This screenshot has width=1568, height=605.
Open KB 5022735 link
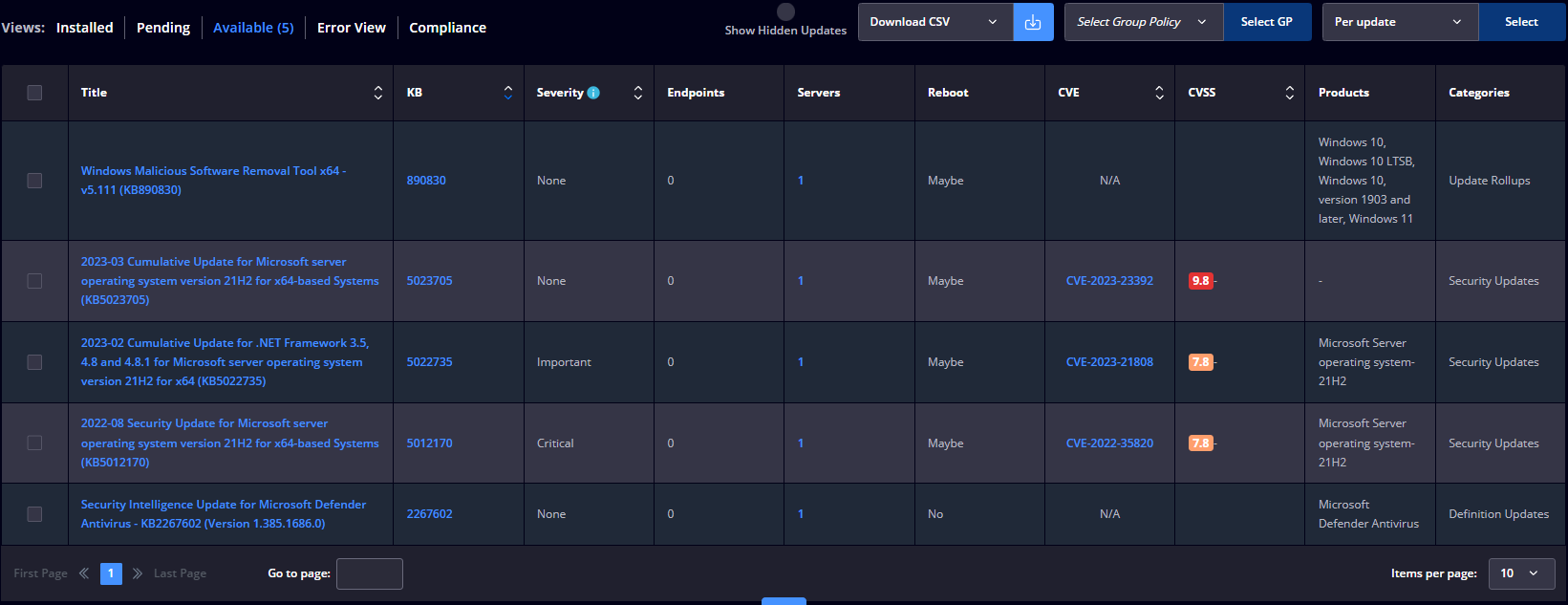430,362
